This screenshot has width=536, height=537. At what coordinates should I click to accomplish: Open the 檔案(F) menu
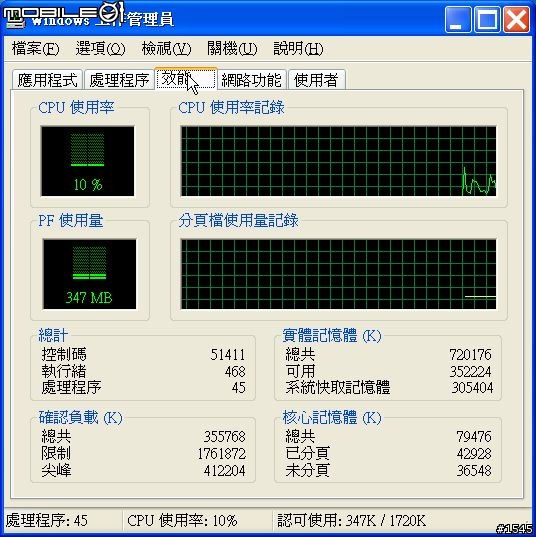[x=35, y=48]
